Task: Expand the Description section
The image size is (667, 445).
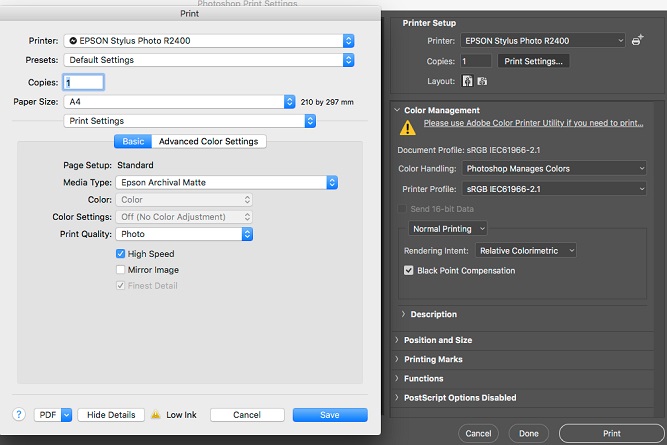Action: pos(403,314)
